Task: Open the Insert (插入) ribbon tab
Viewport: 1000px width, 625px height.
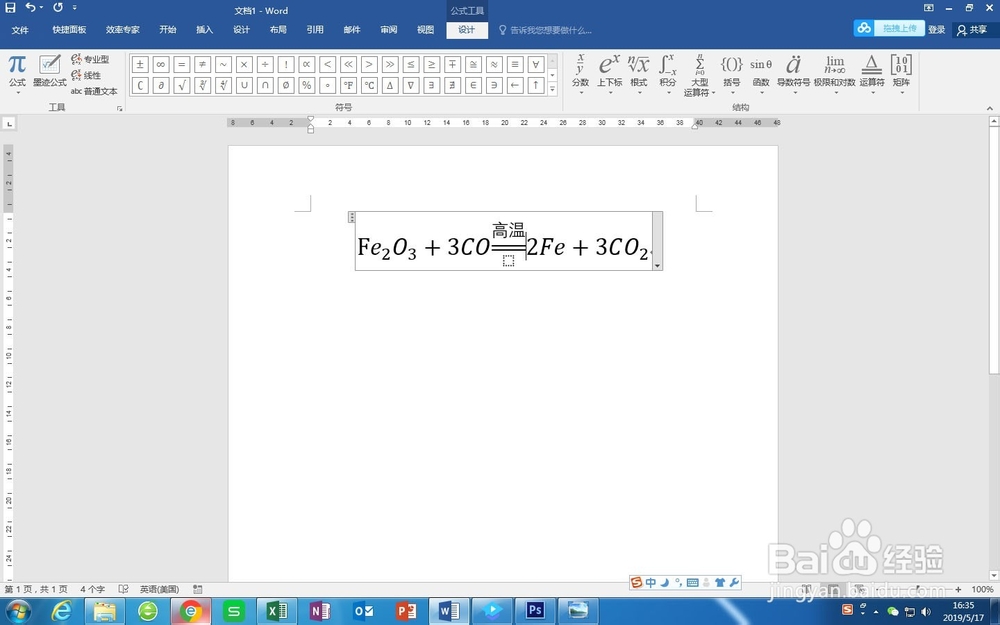Action: (x=204, y=30)
